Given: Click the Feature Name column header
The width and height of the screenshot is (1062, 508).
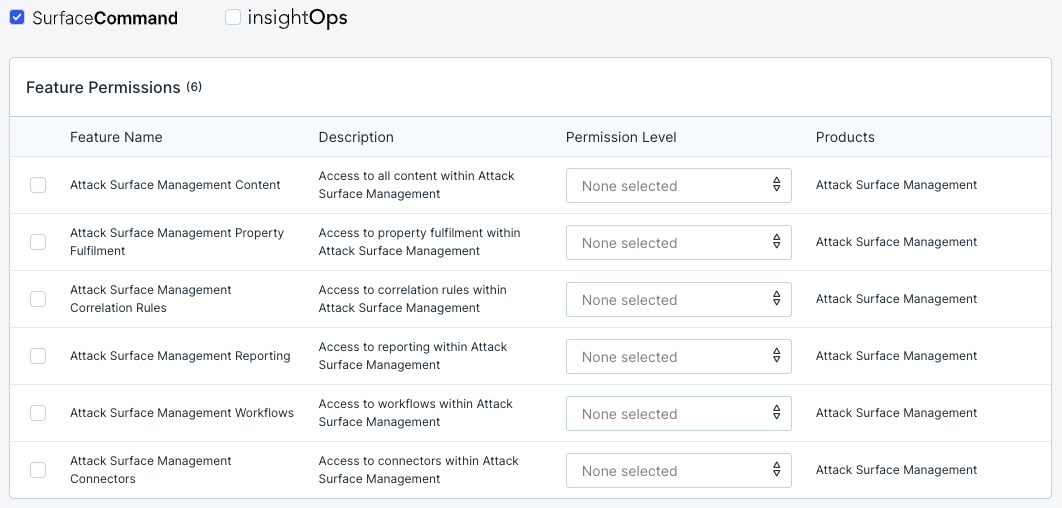Looking at the screenshot, I should pyautogui.click(x=116, y=137).
